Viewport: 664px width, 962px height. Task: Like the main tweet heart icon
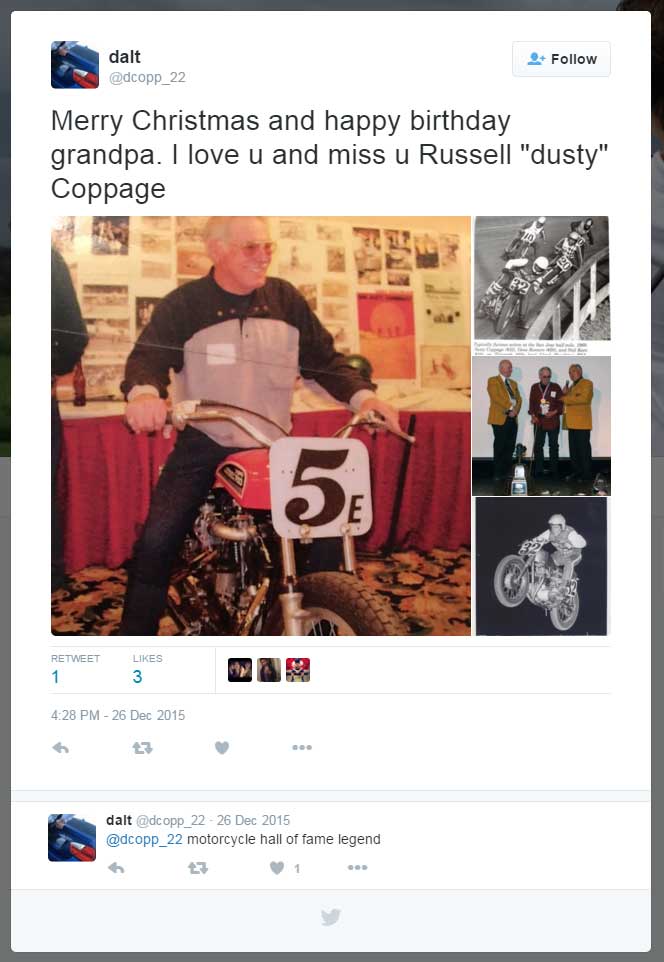222,747
